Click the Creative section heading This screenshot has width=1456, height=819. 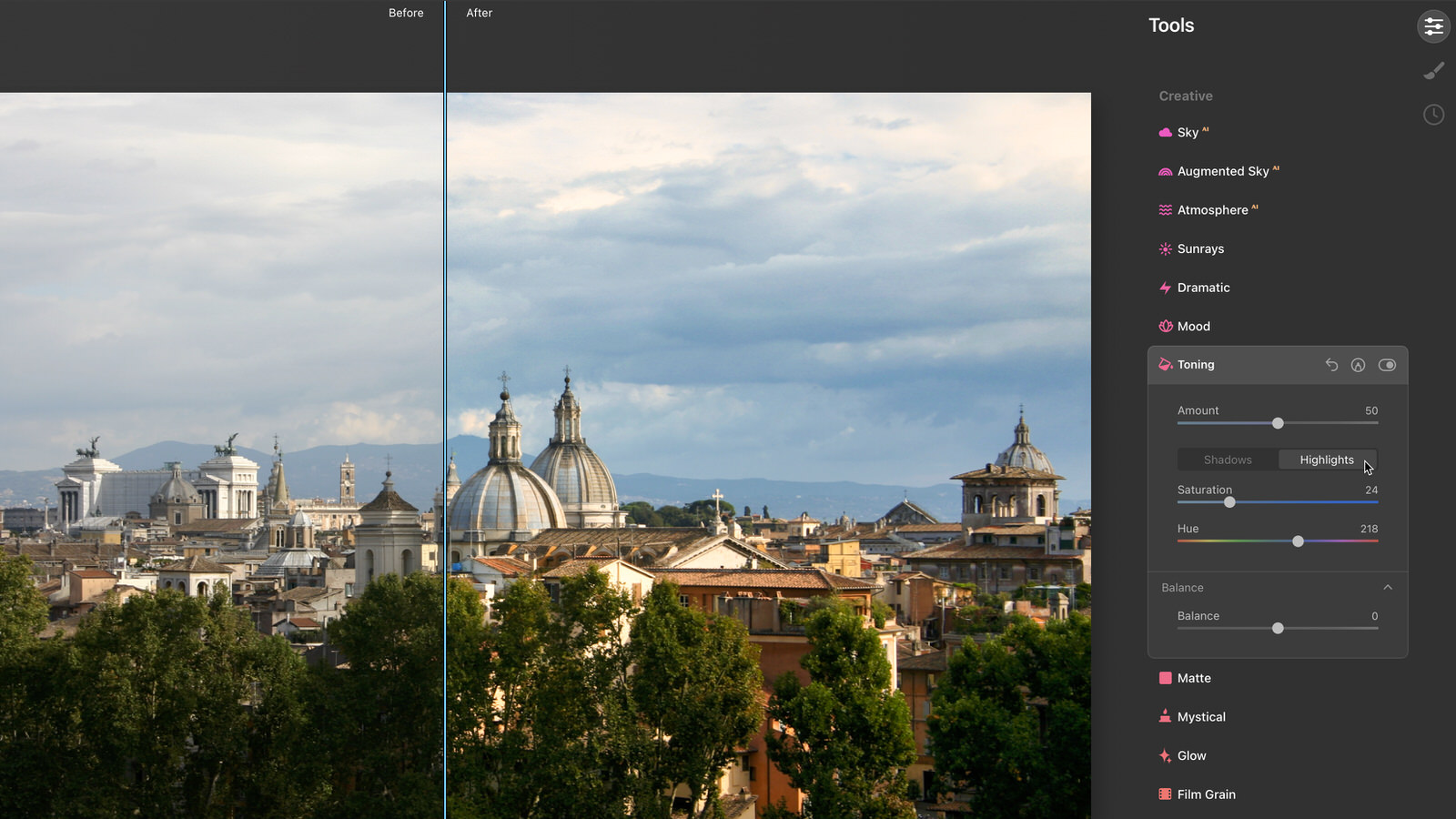point(1186,96)
